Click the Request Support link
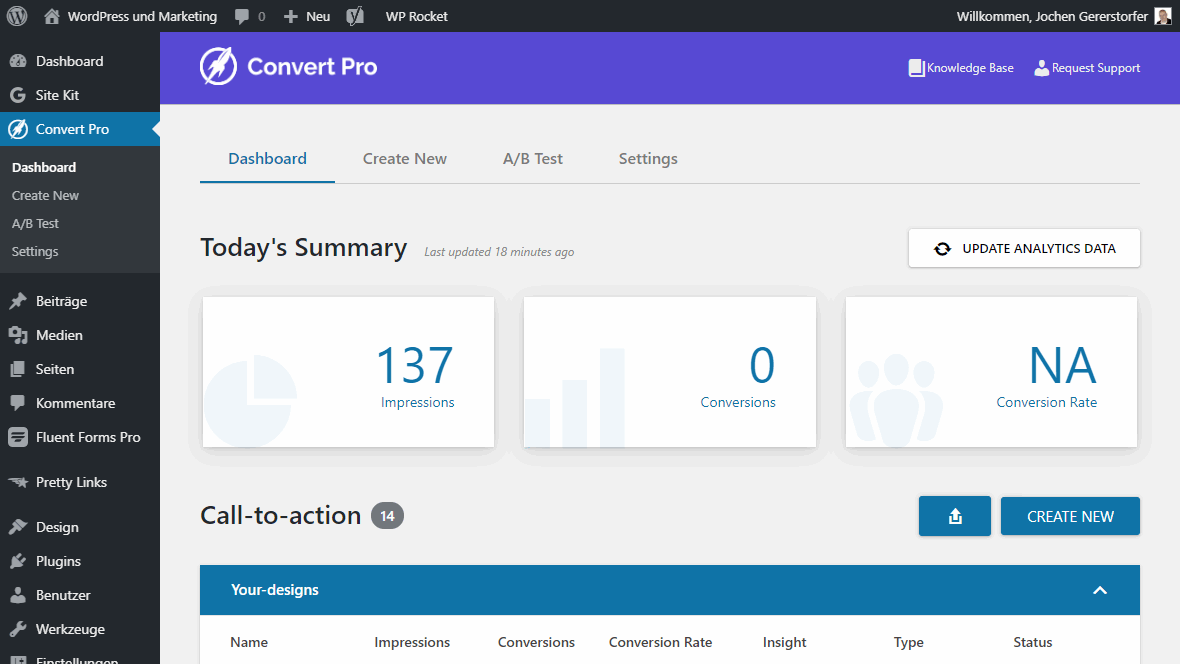Viewport: 1180px width, 664px height. pyautogui.click(x=1087, y=68)
